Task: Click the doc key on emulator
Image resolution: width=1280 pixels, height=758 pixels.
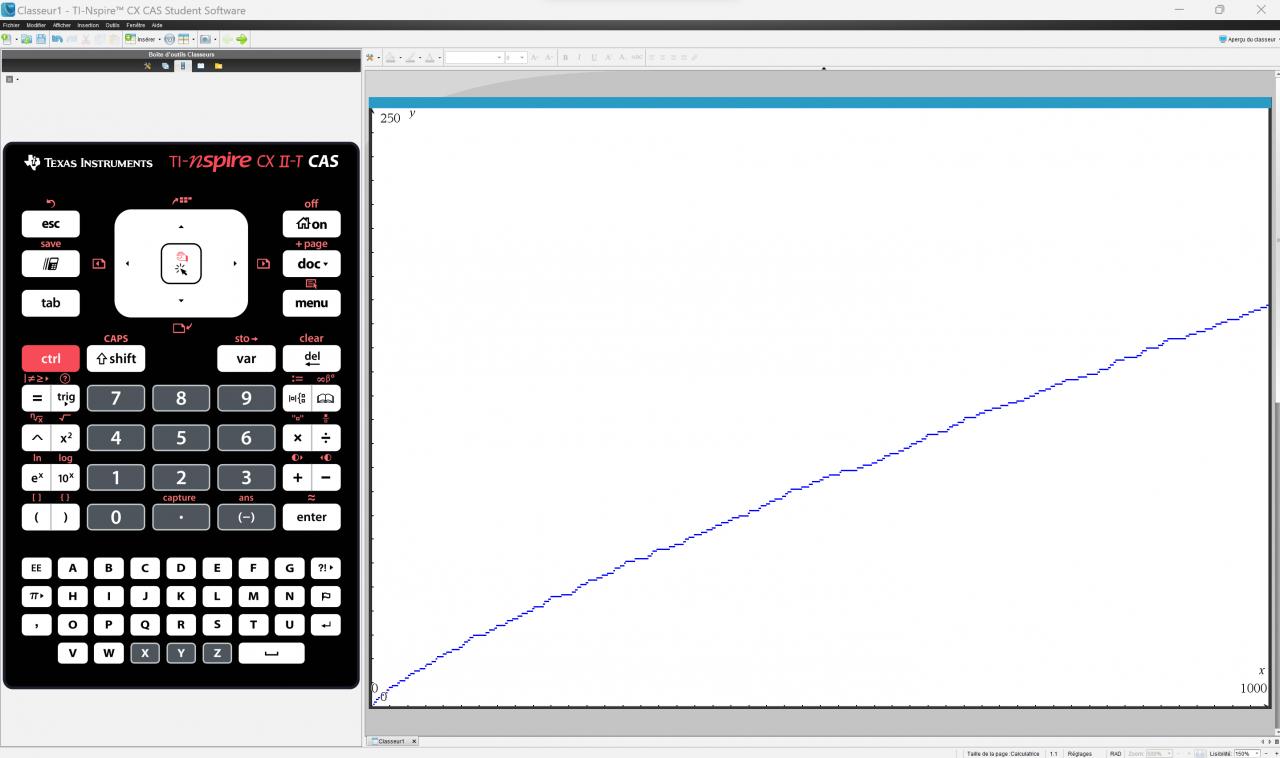Action: (x=311, y=264)
